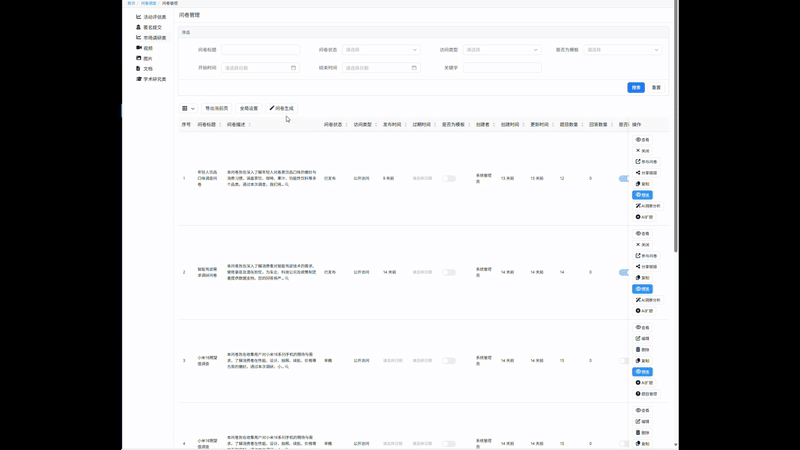Screen dimensions: 800x450
Task: Expand description magnifier in row 3 问卷描述
Action: tap(287, 367)
